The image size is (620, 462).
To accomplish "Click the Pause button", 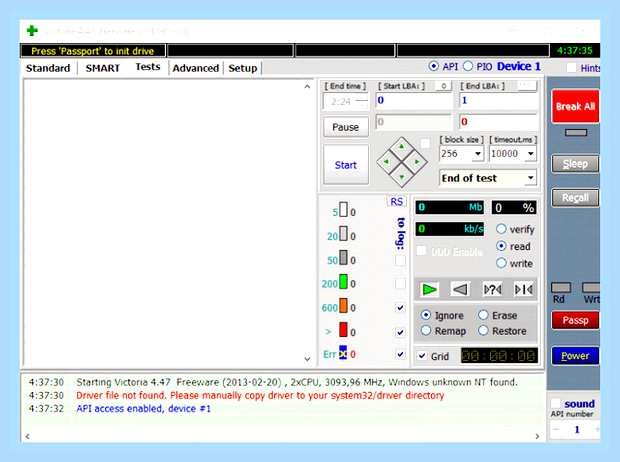I will pos(346,127).
